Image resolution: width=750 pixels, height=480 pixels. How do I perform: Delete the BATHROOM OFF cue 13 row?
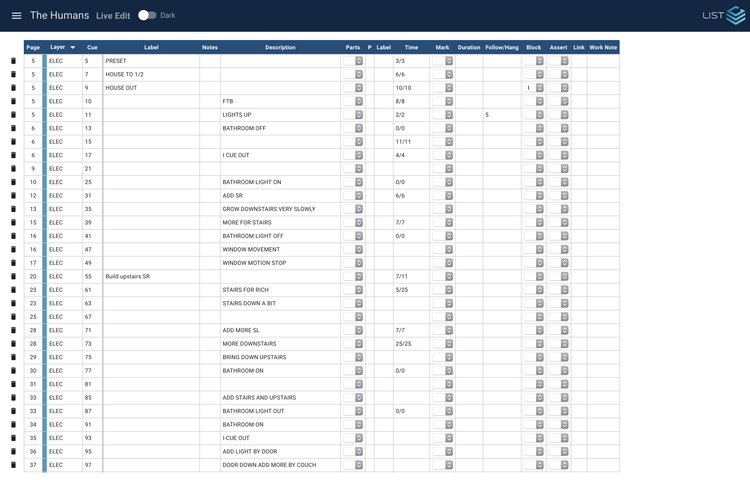(13, 128)
